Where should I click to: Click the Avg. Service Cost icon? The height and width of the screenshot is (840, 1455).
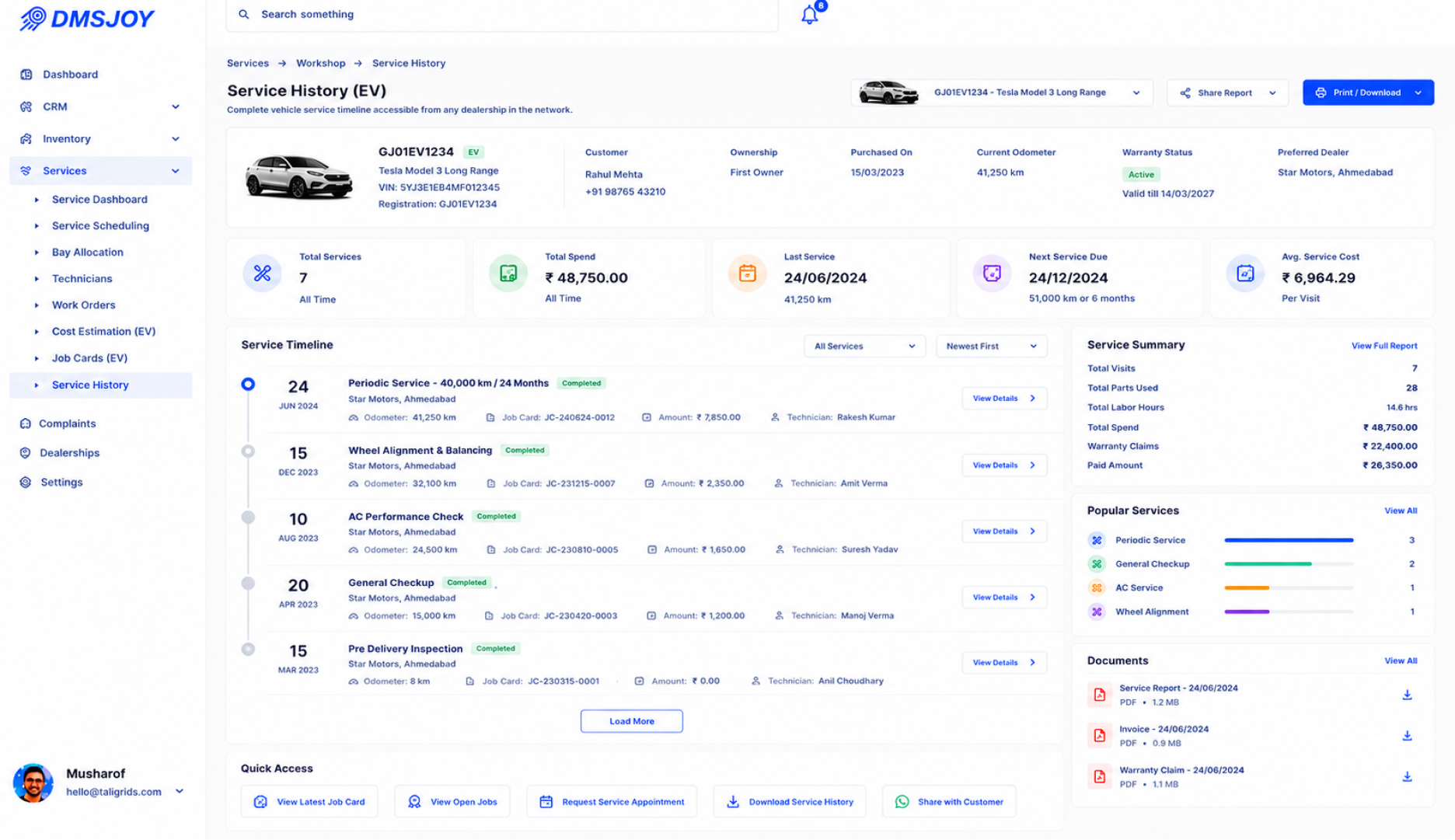tap(1245, 274)
